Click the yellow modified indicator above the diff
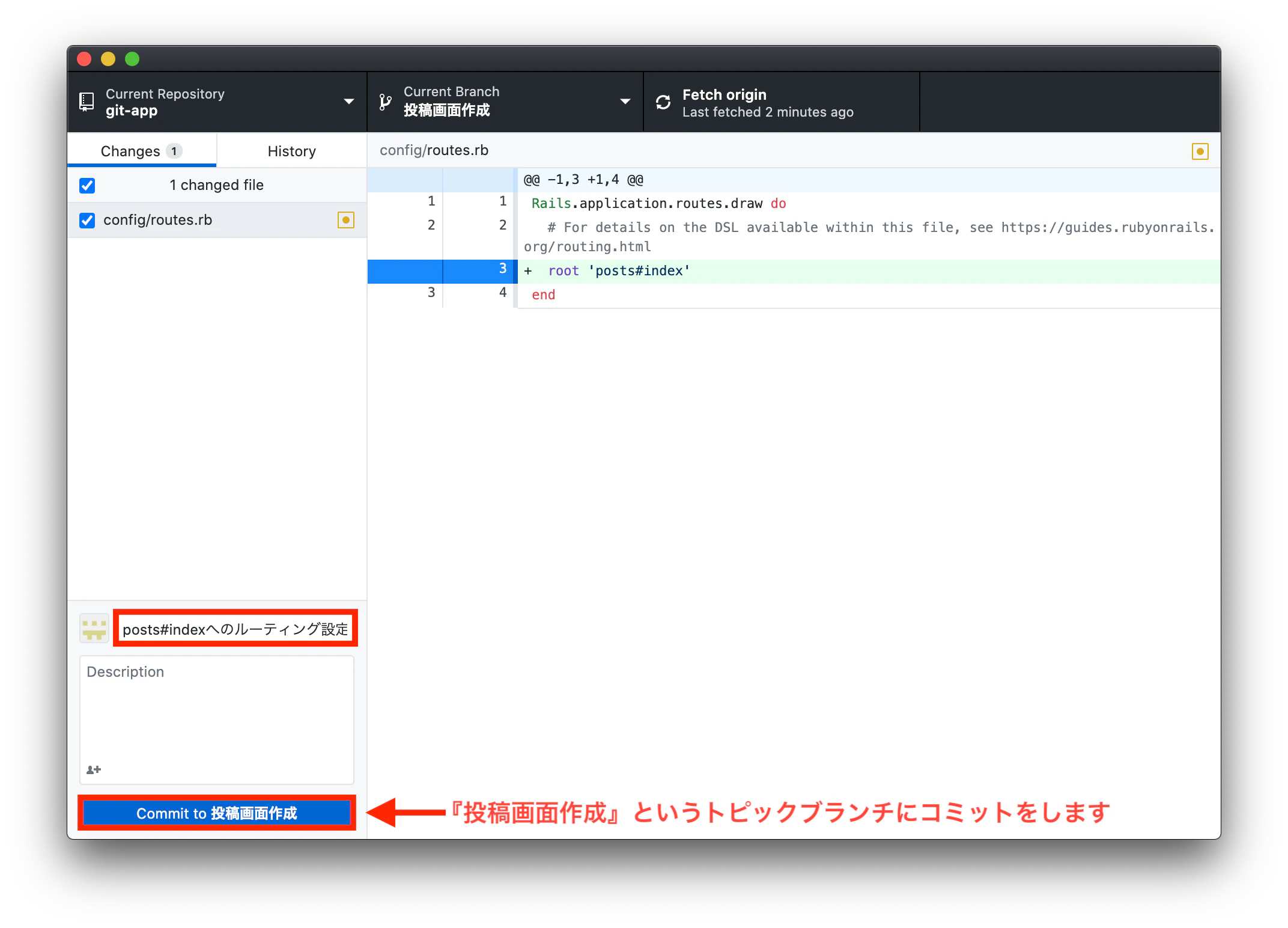 [1200, 151]
